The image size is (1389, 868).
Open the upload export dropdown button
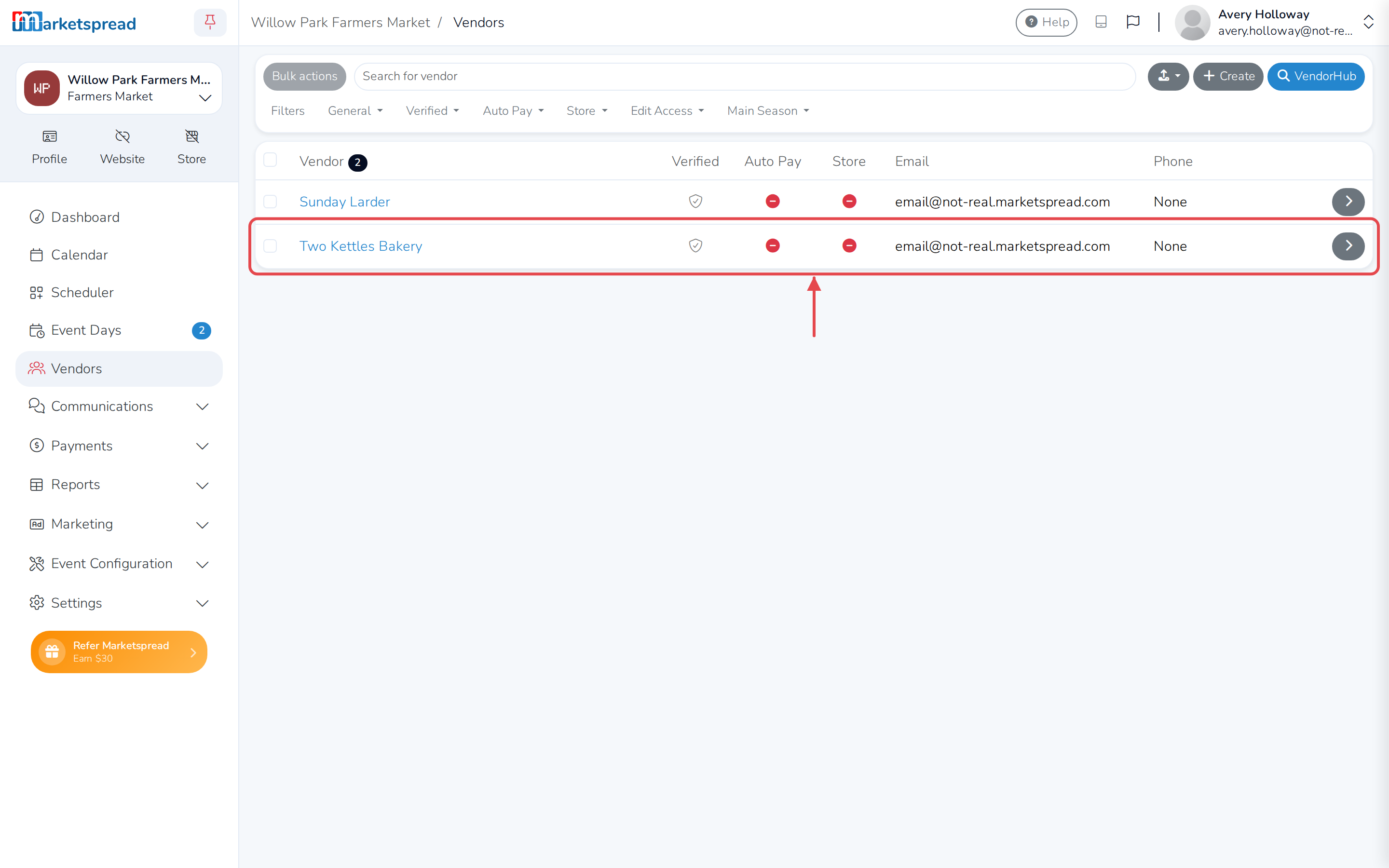pyautogui.click(x=1168, y=76)
